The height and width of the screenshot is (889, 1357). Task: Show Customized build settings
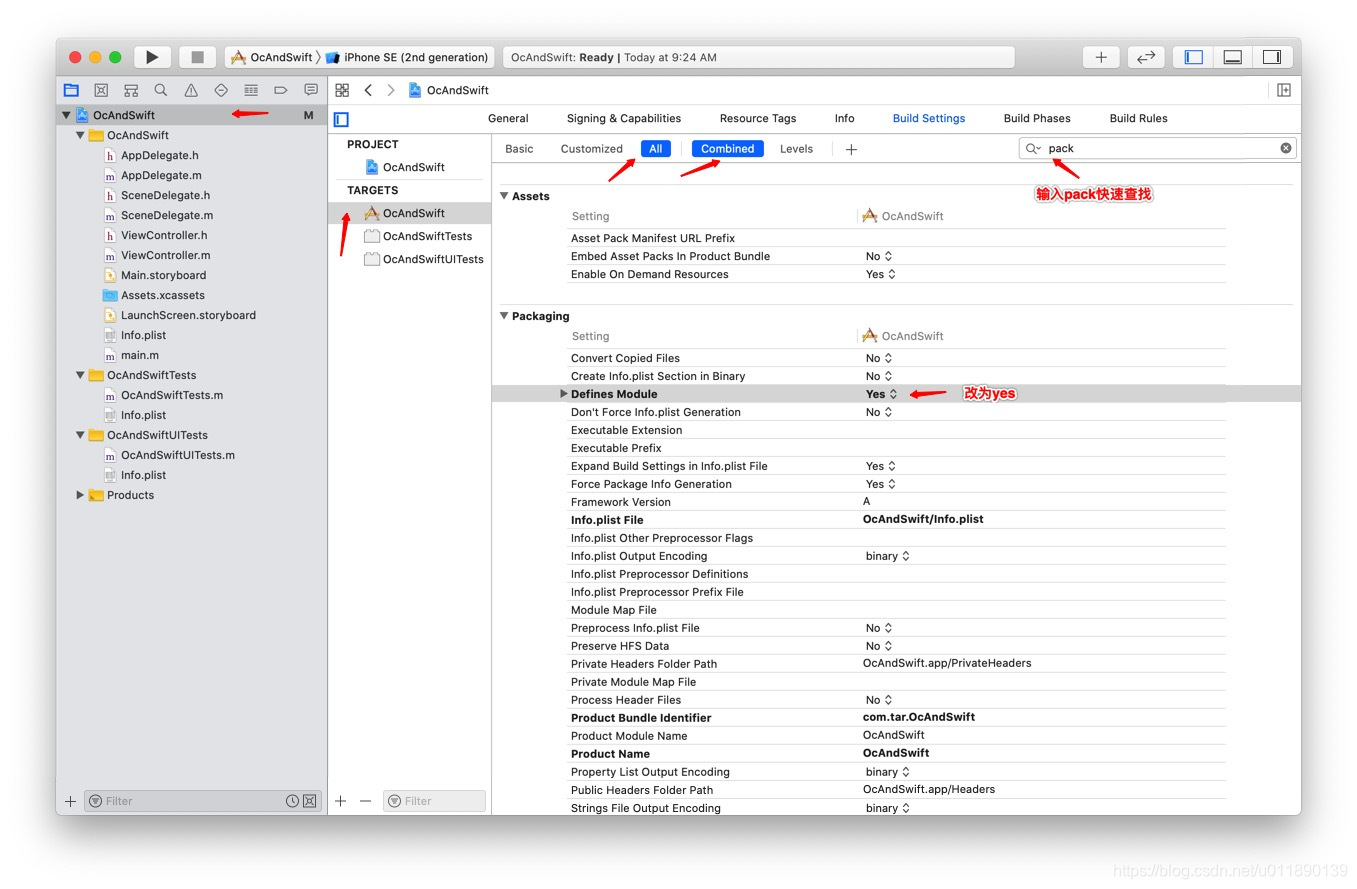point(592,149)
